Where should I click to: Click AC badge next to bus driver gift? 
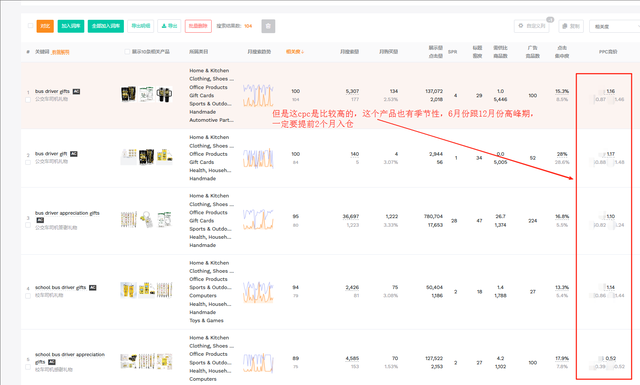73,154
